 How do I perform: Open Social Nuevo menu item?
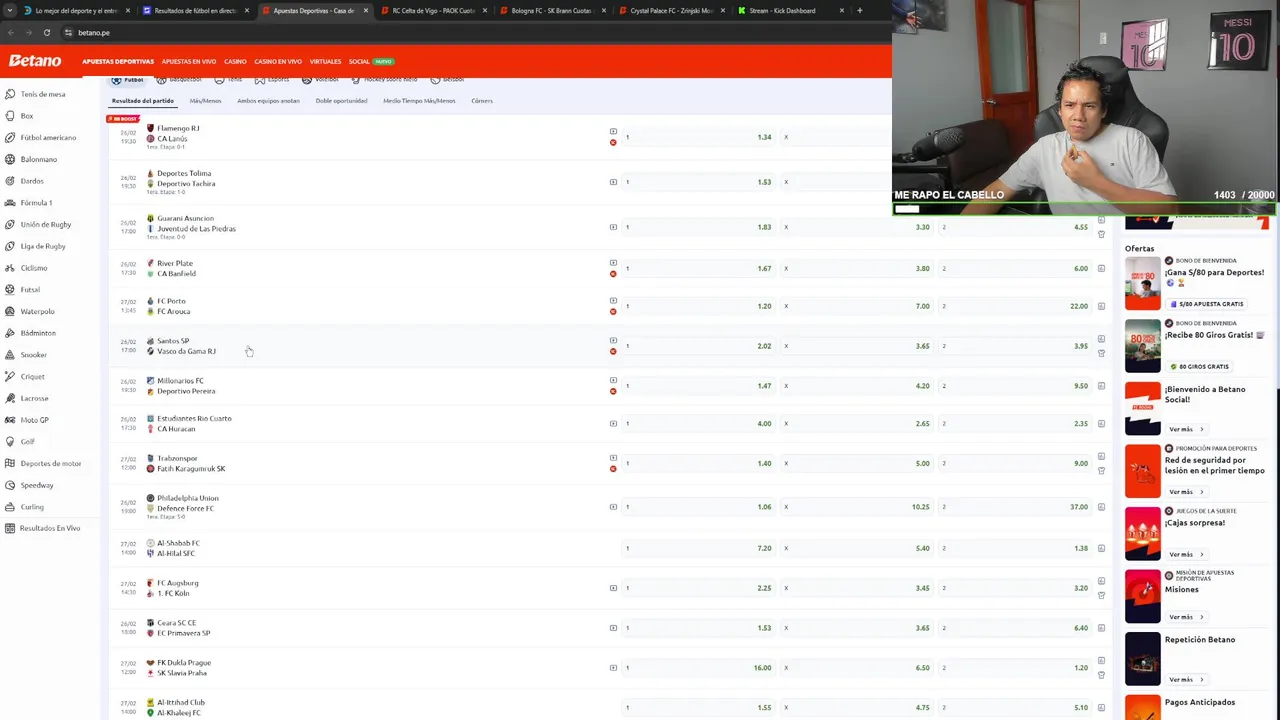(x=371, y=62)
